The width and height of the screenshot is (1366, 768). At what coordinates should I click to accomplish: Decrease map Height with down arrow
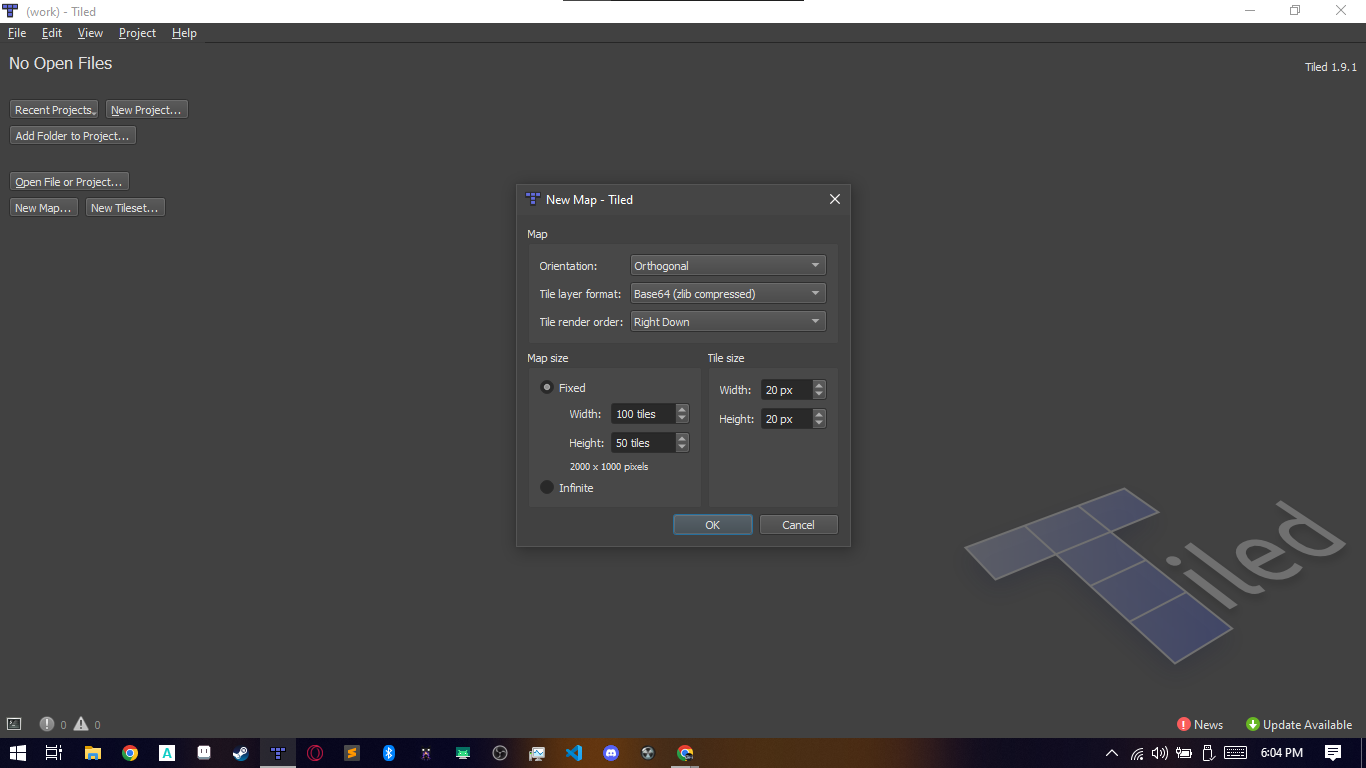(682, 448)
